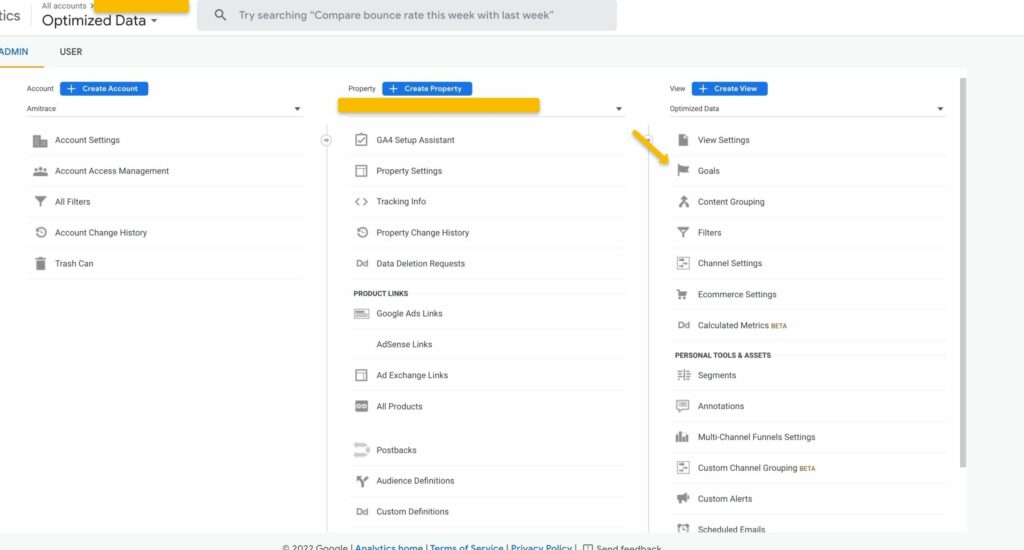Open the Optimized Data view dropdown
The height and width of the screenshot is (550, 1024).
[807, 108]
